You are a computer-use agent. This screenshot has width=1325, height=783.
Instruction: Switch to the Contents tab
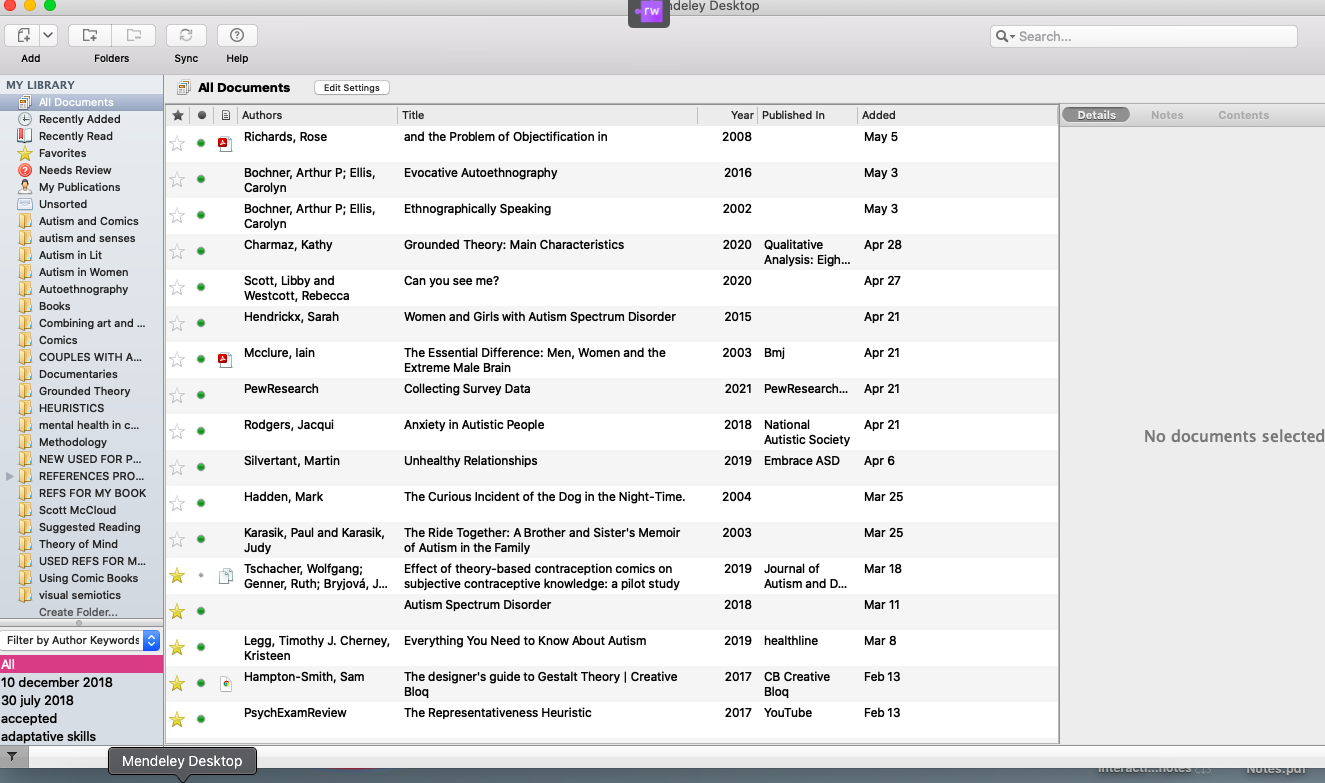1243,115
